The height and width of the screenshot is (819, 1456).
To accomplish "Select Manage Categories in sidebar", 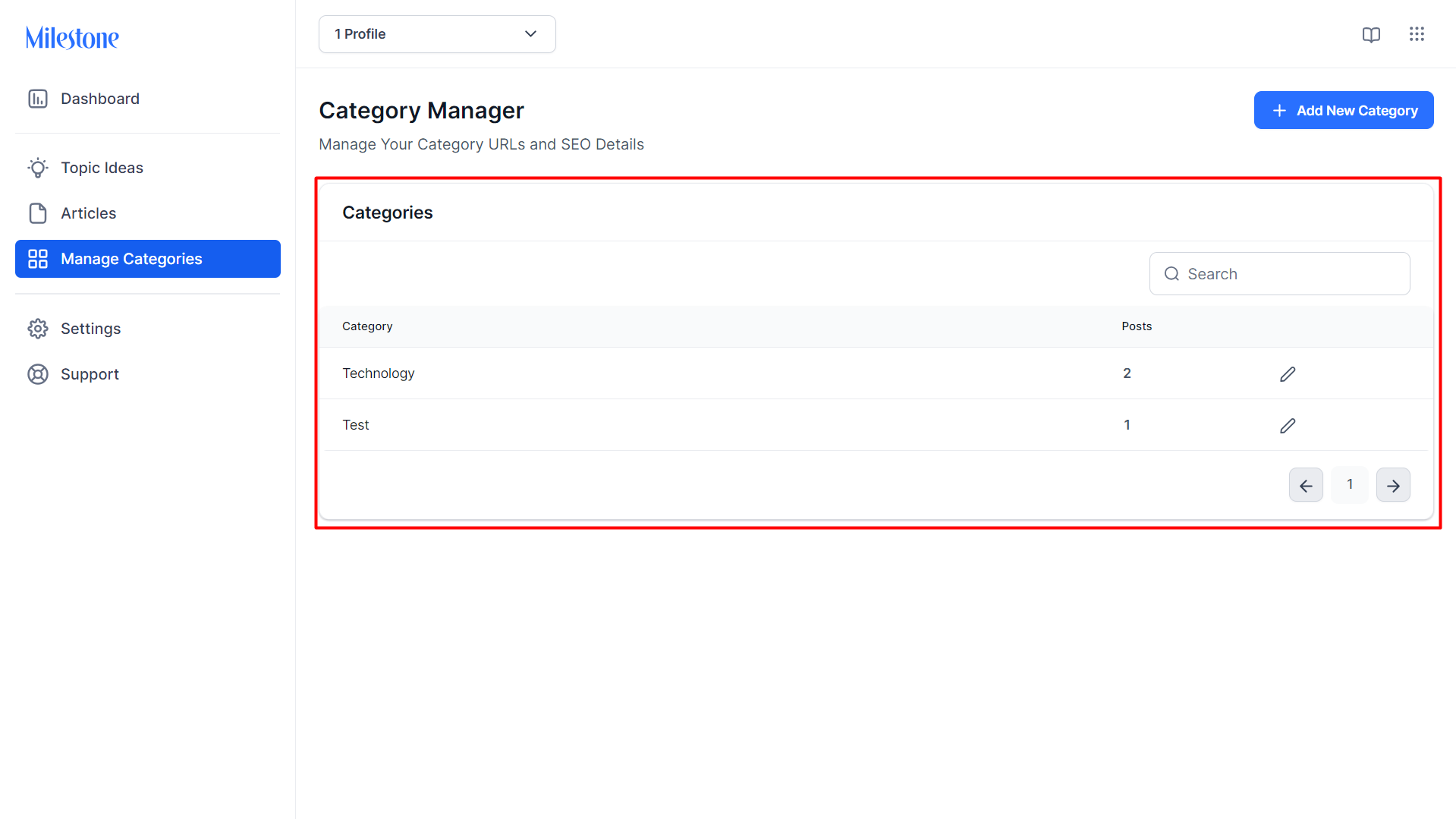I will (148, 259).
